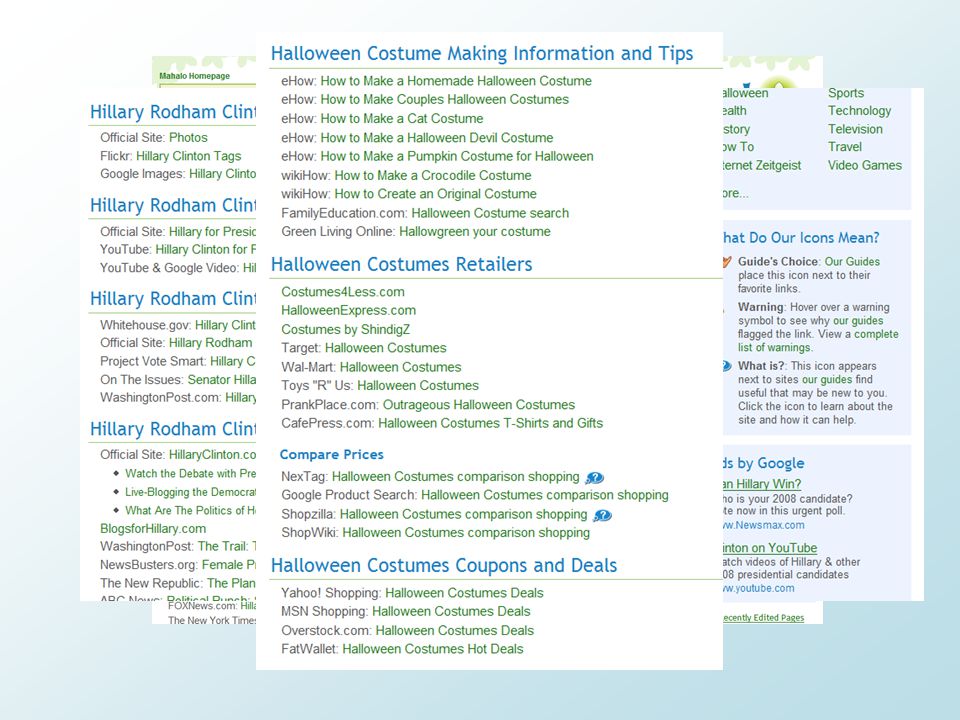Screen dimensions: 960x720
Task: Open 'Outrageous Halloween Costumes' link
Action: (x=479, y=405)
